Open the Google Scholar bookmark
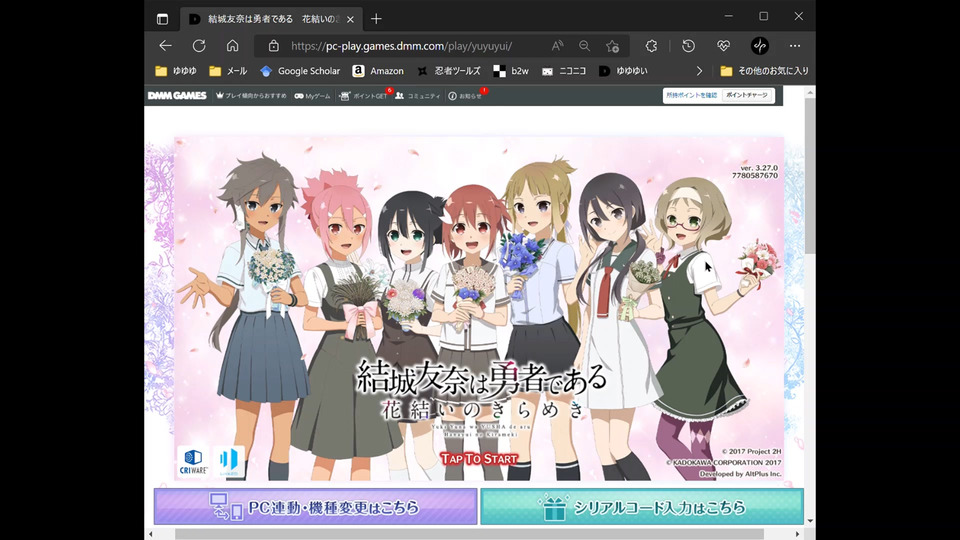960x540 pixels. coord(299,71)
